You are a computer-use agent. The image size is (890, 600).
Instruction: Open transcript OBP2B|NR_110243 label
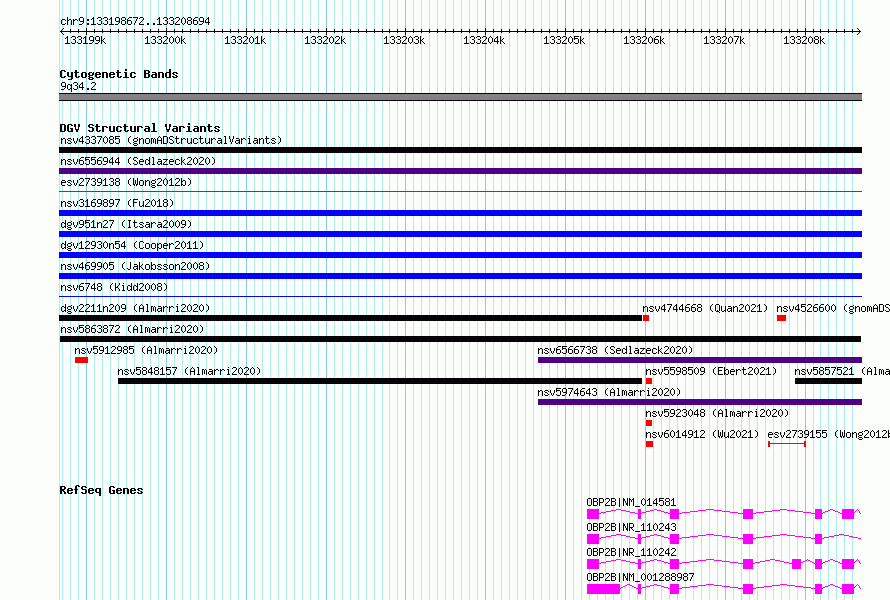click(631, 527)
